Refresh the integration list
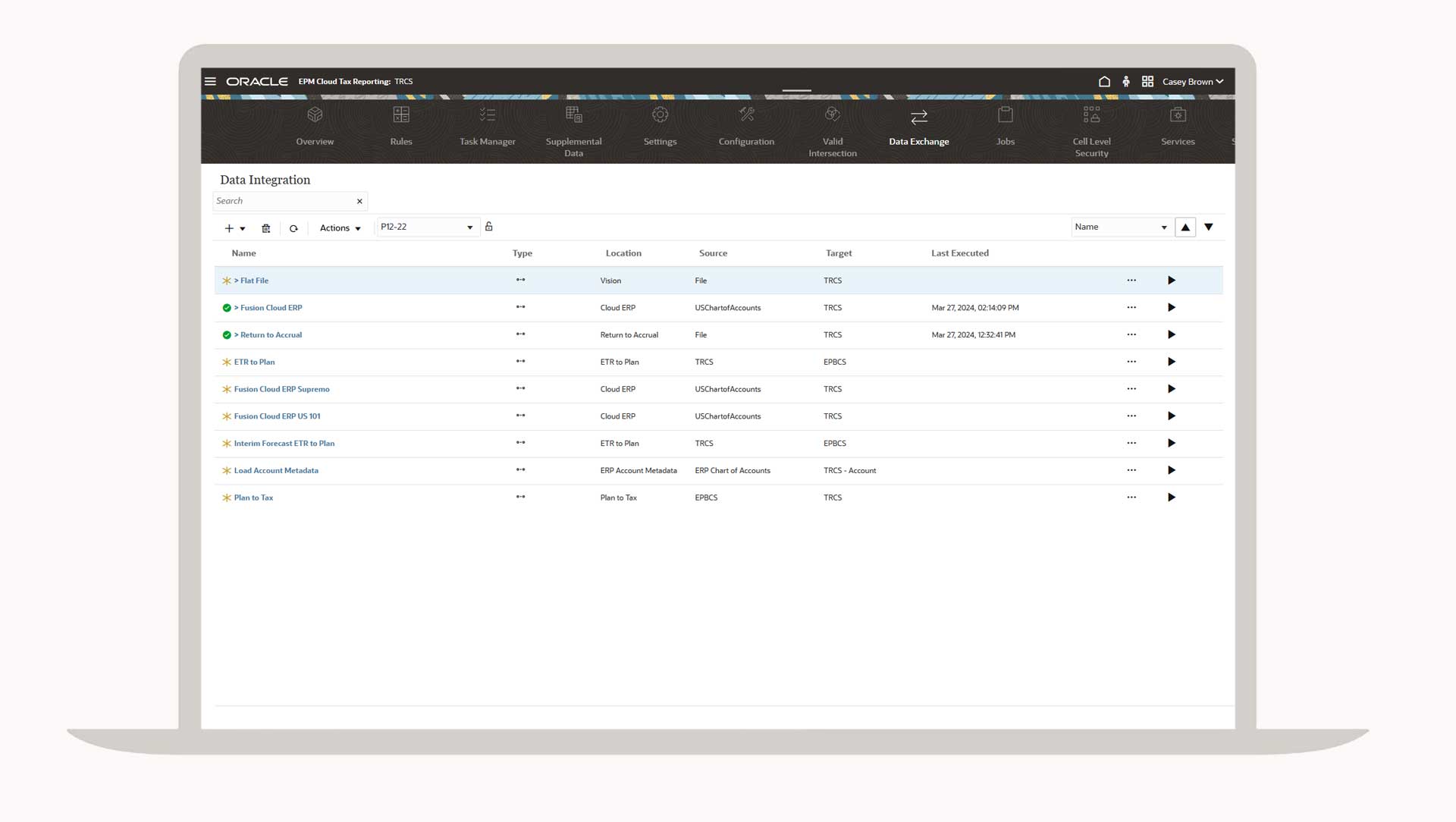The image size is (1456, 822). pyautogui.click(x=293, y=228)
